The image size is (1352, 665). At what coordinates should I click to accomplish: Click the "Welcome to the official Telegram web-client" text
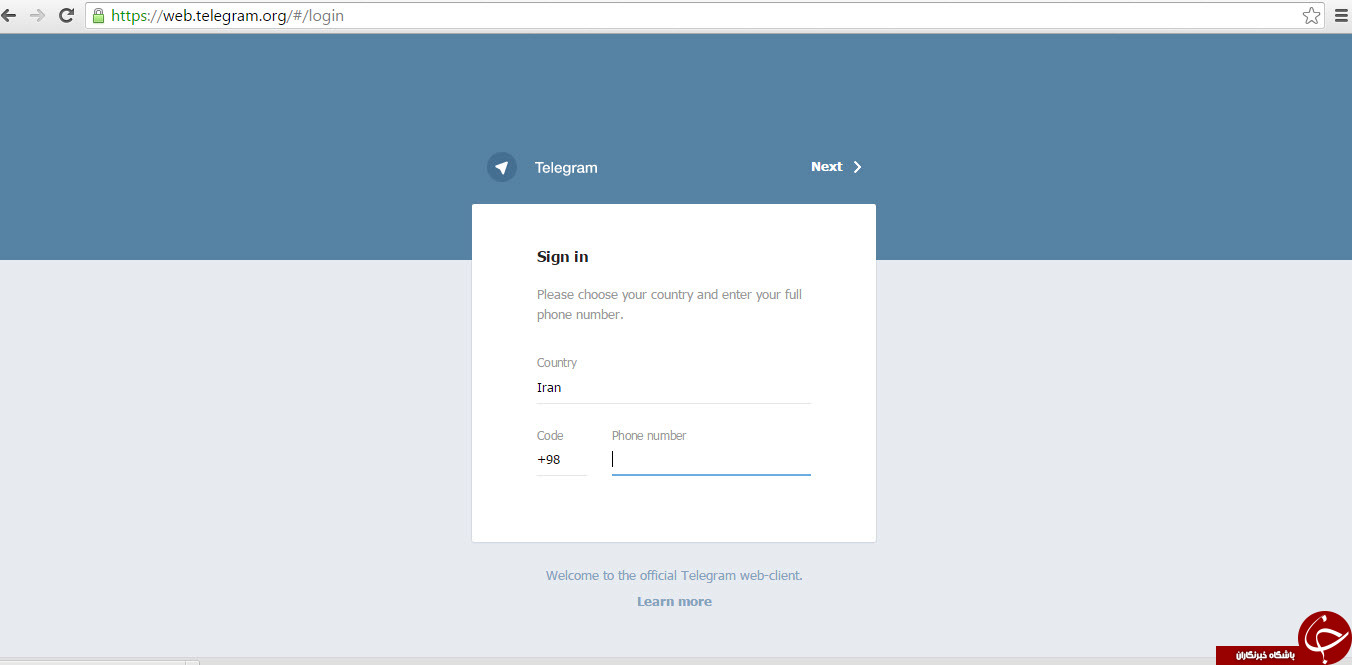[x=674, y=576]
